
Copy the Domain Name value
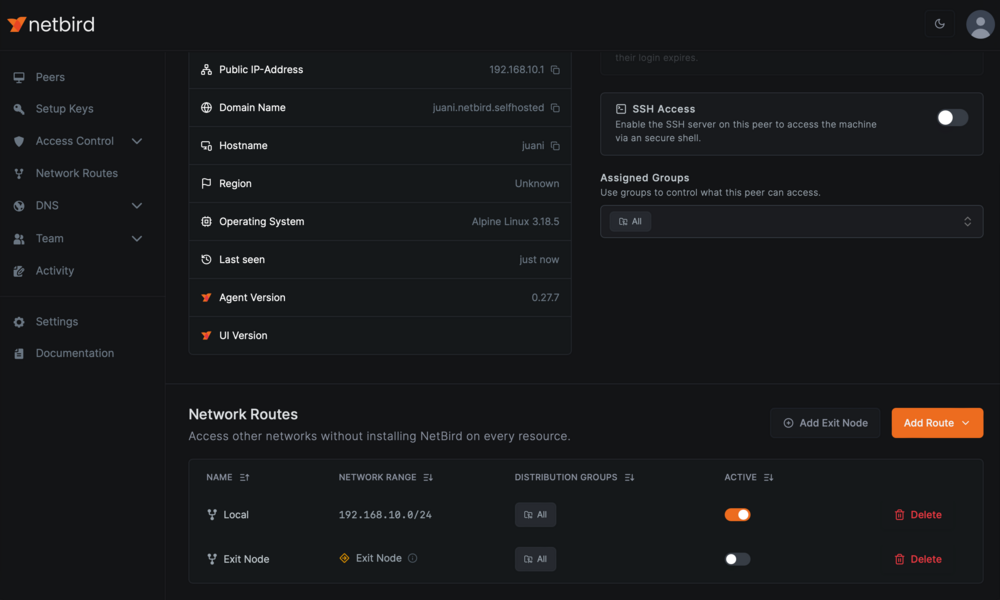[x=555, y=108]
